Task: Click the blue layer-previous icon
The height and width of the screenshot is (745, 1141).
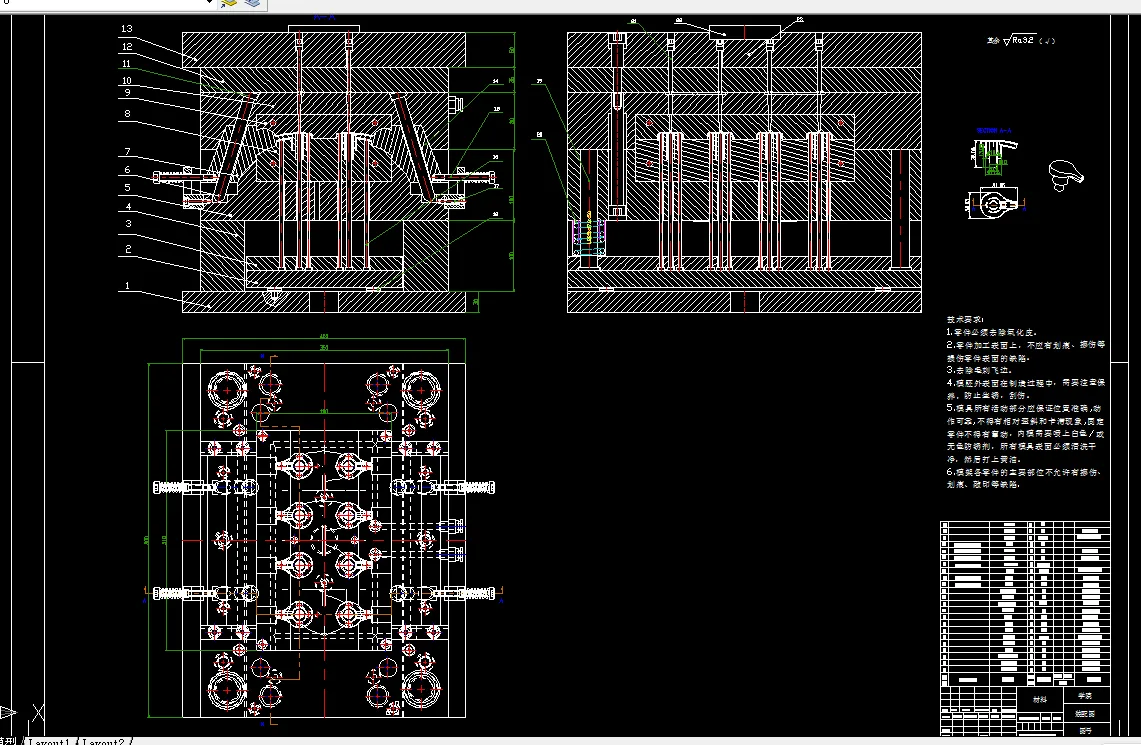Action: [x=253, y=3]
